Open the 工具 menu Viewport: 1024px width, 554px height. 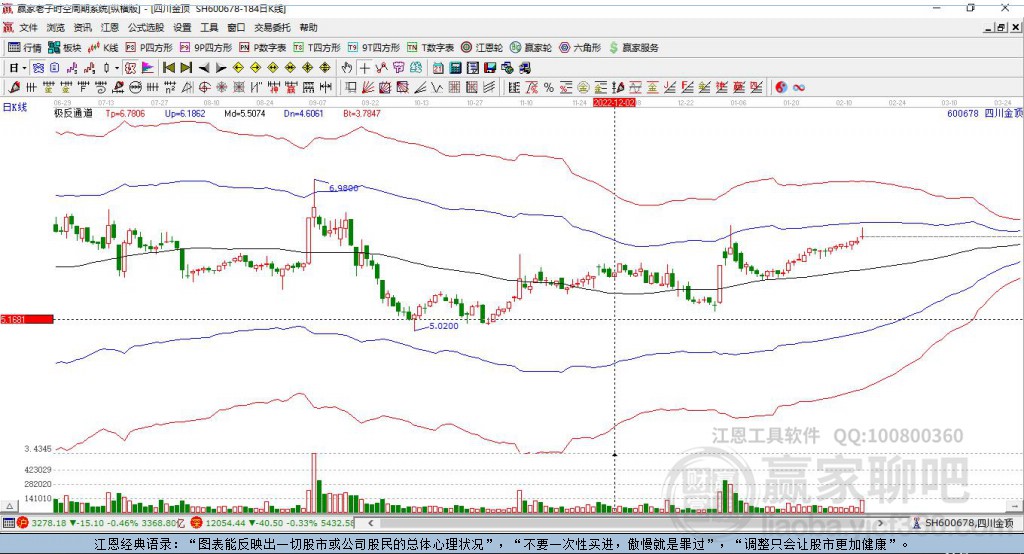(x=209, y=27)
